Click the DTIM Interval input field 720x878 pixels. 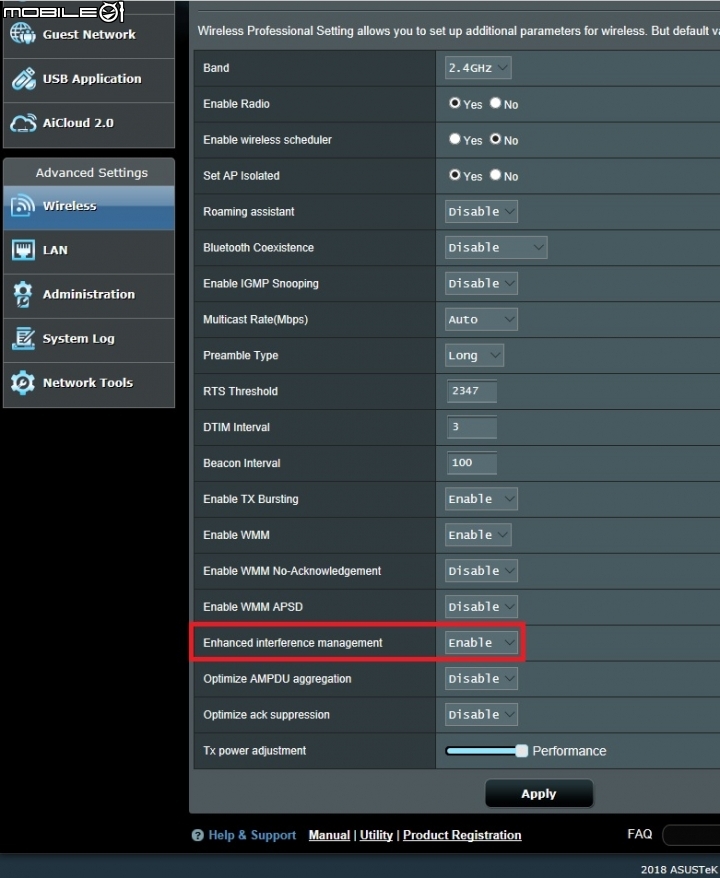click(x=471, y=427)
